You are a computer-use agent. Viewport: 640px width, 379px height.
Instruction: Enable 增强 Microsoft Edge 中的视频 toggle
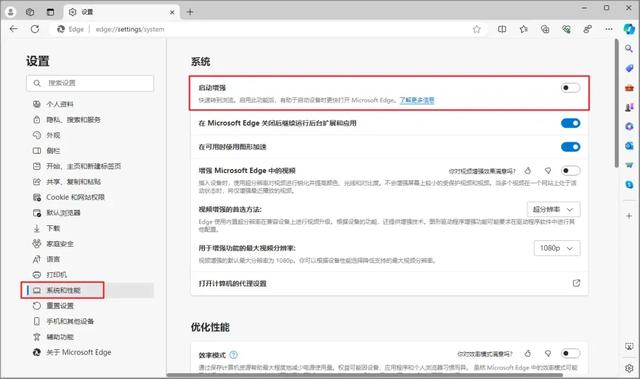point(570,171)
